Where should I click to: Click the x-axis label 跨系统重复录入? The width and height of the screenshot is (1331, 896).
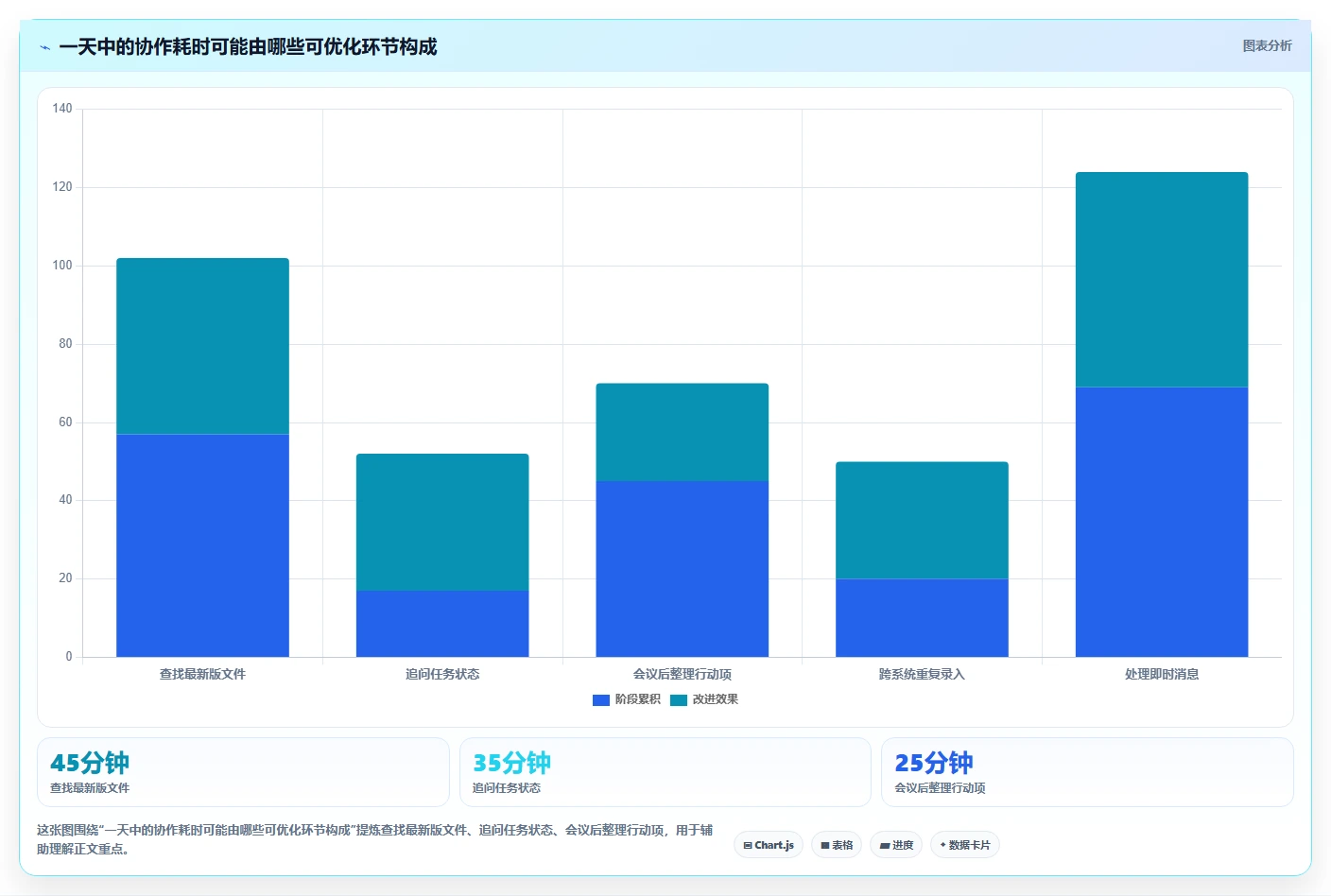pyautogui.click(x=922, y=674)
